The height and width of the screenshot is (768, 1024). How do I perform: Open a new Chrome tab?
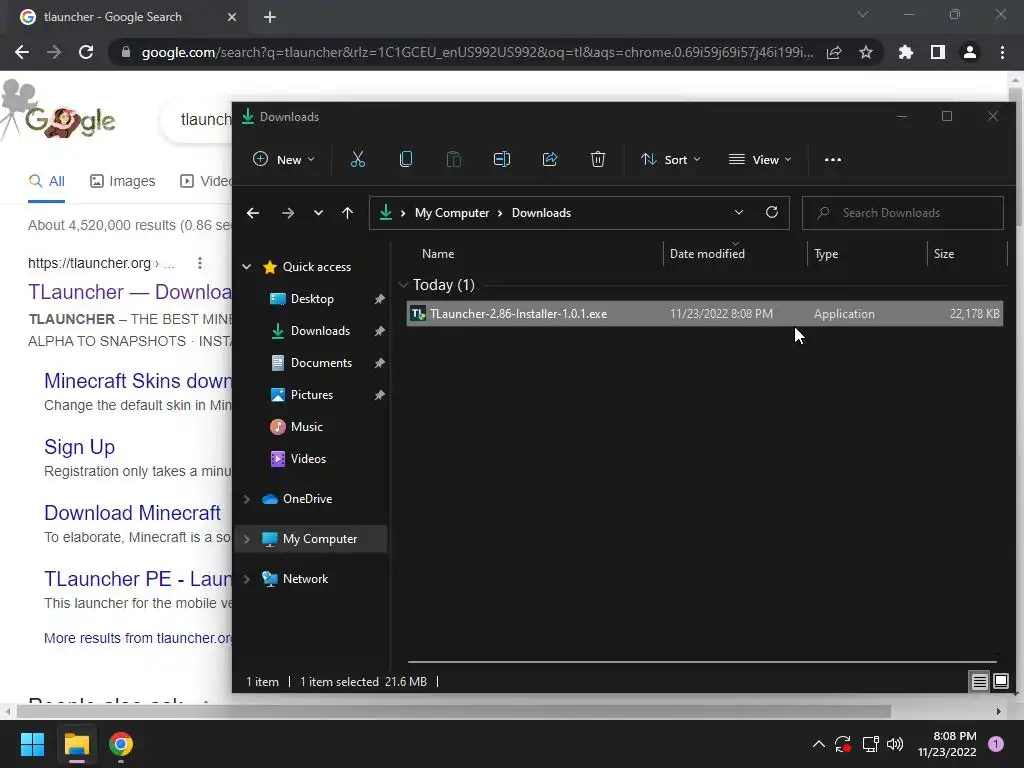tap(270, 17)
